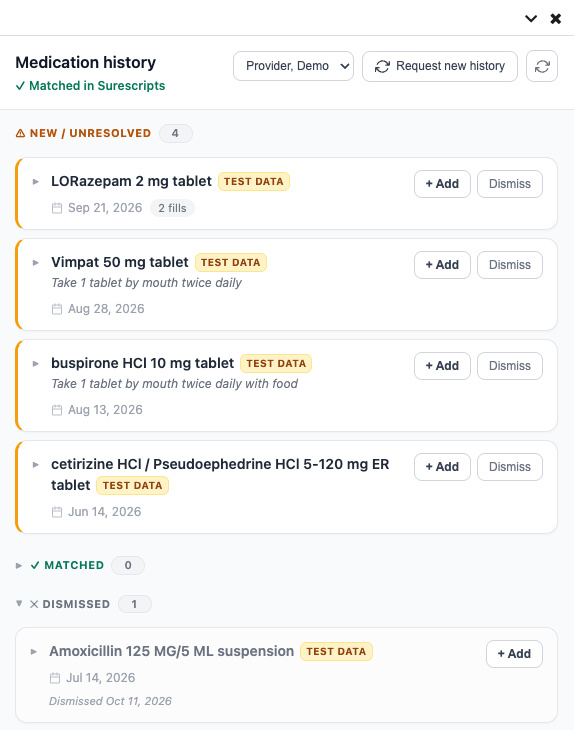Click the New / Unresolved count badge 4

pos(176,134)
